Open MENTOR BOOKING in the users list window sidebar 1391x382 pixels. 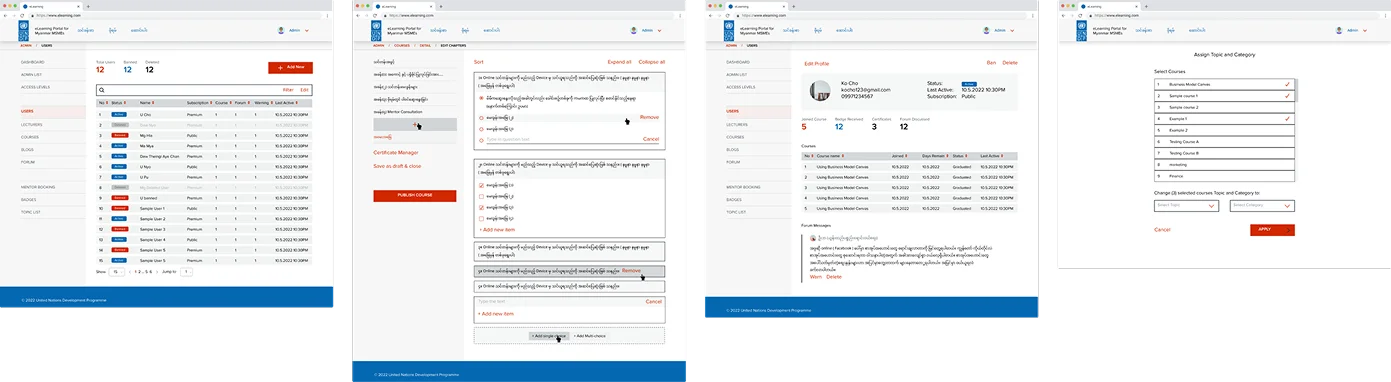[37, 187]
